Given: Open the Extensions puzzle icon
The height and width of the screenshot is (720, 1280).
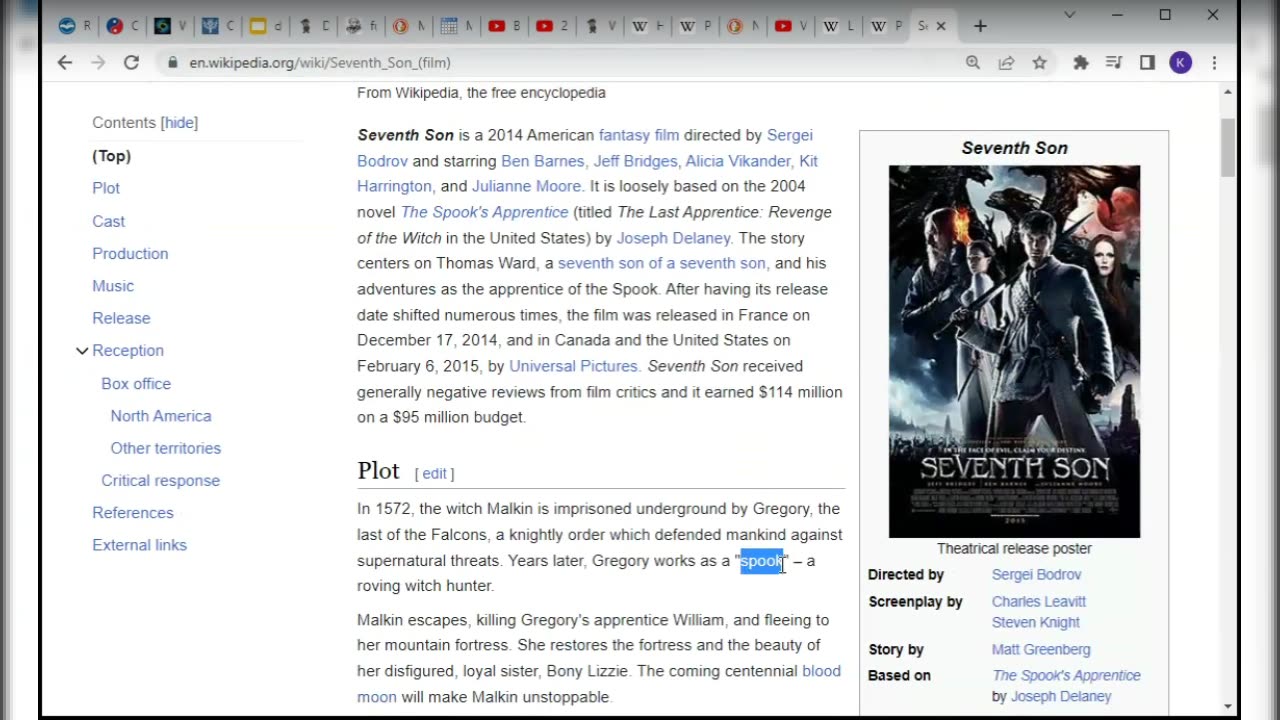Looking at the screenshot, I should pos(1080,62).
